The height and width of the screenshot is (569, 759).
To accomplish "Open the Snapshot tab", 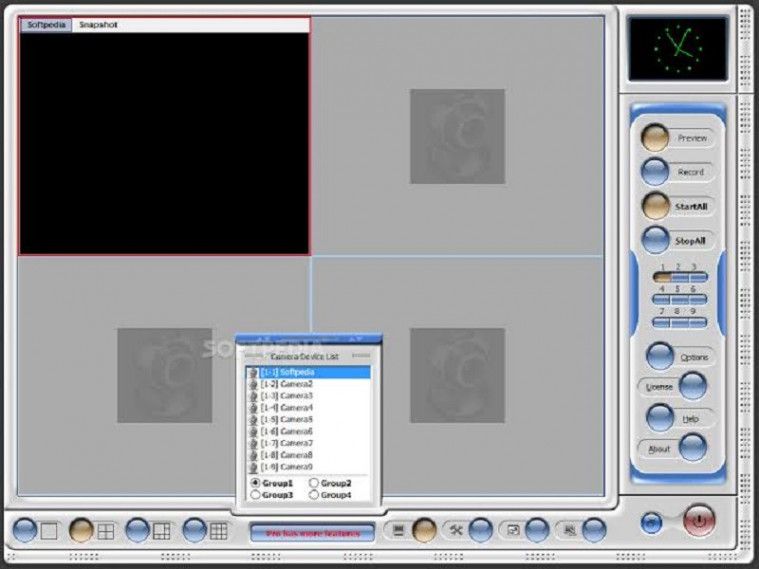I will coord(98,25).
